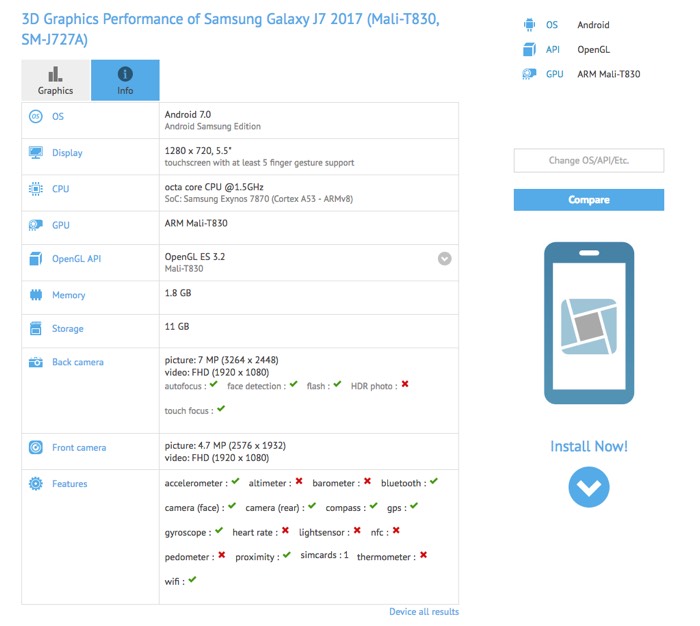Click the API cube icon in sidebar
This screenshot has height=626, width=700.
point(529,49)
